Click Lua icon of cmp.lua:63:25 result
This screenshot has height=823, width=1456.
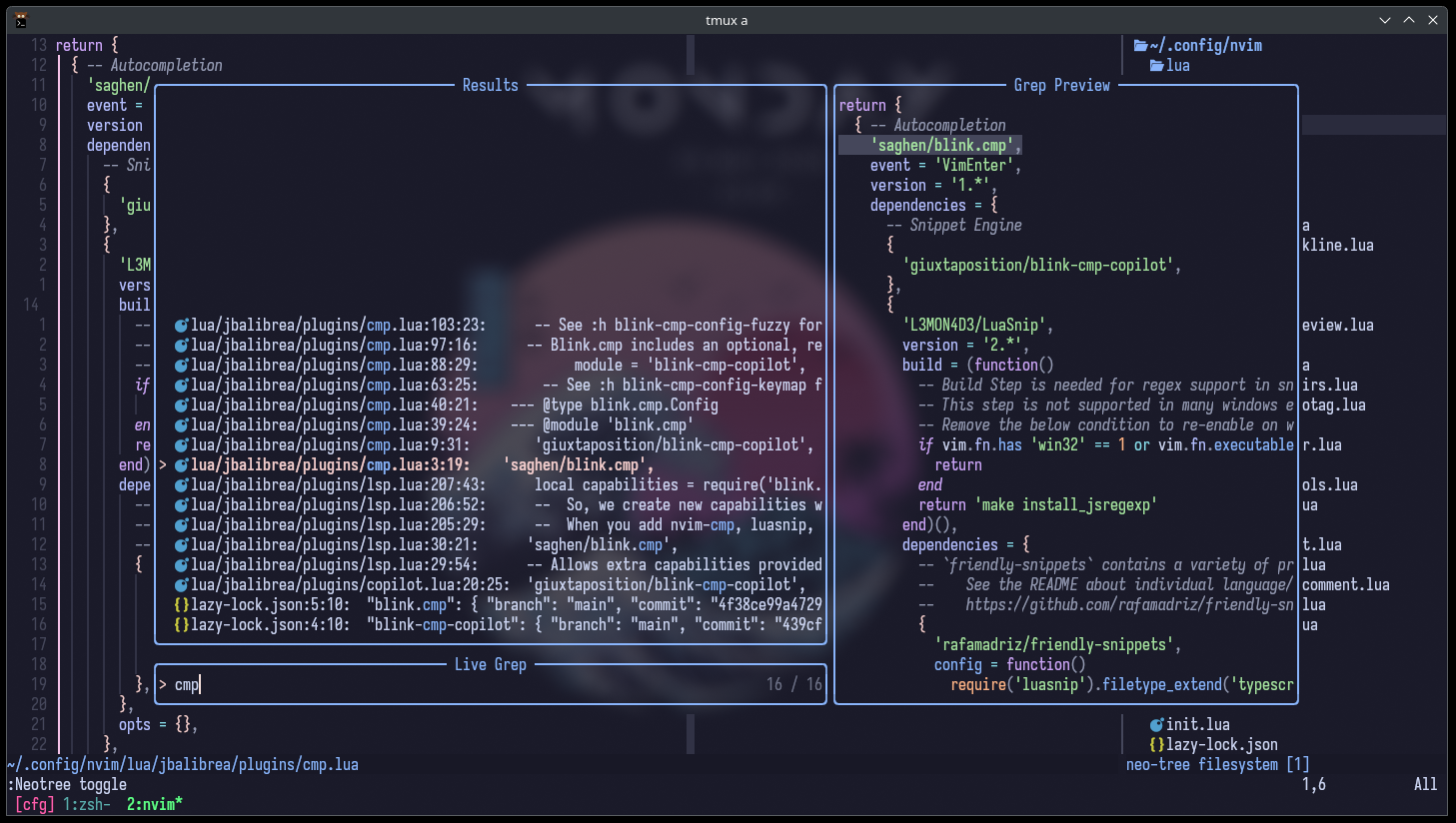(x=182, y=386)
